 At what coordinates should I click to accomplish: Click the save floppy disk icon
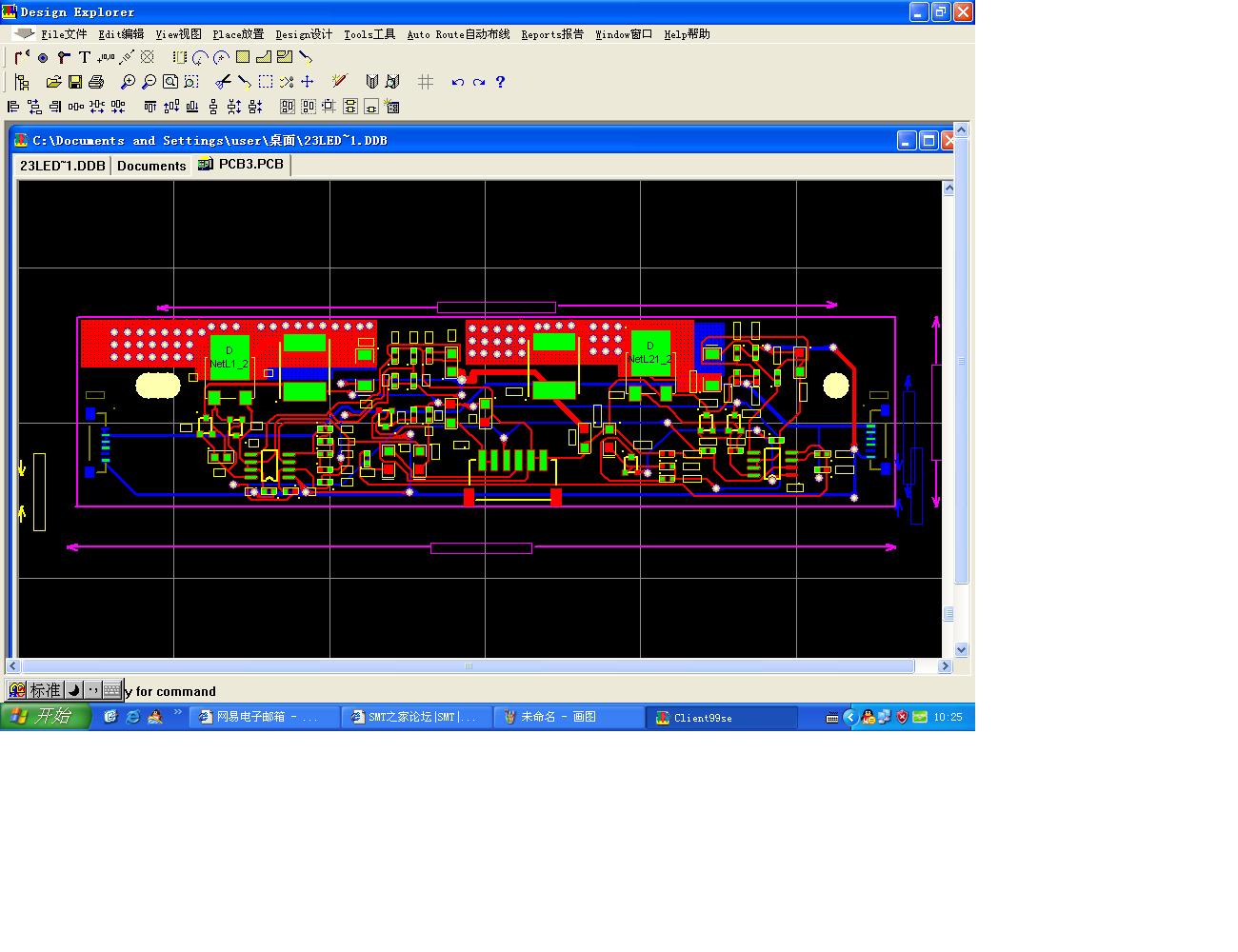tap(75, 82)
